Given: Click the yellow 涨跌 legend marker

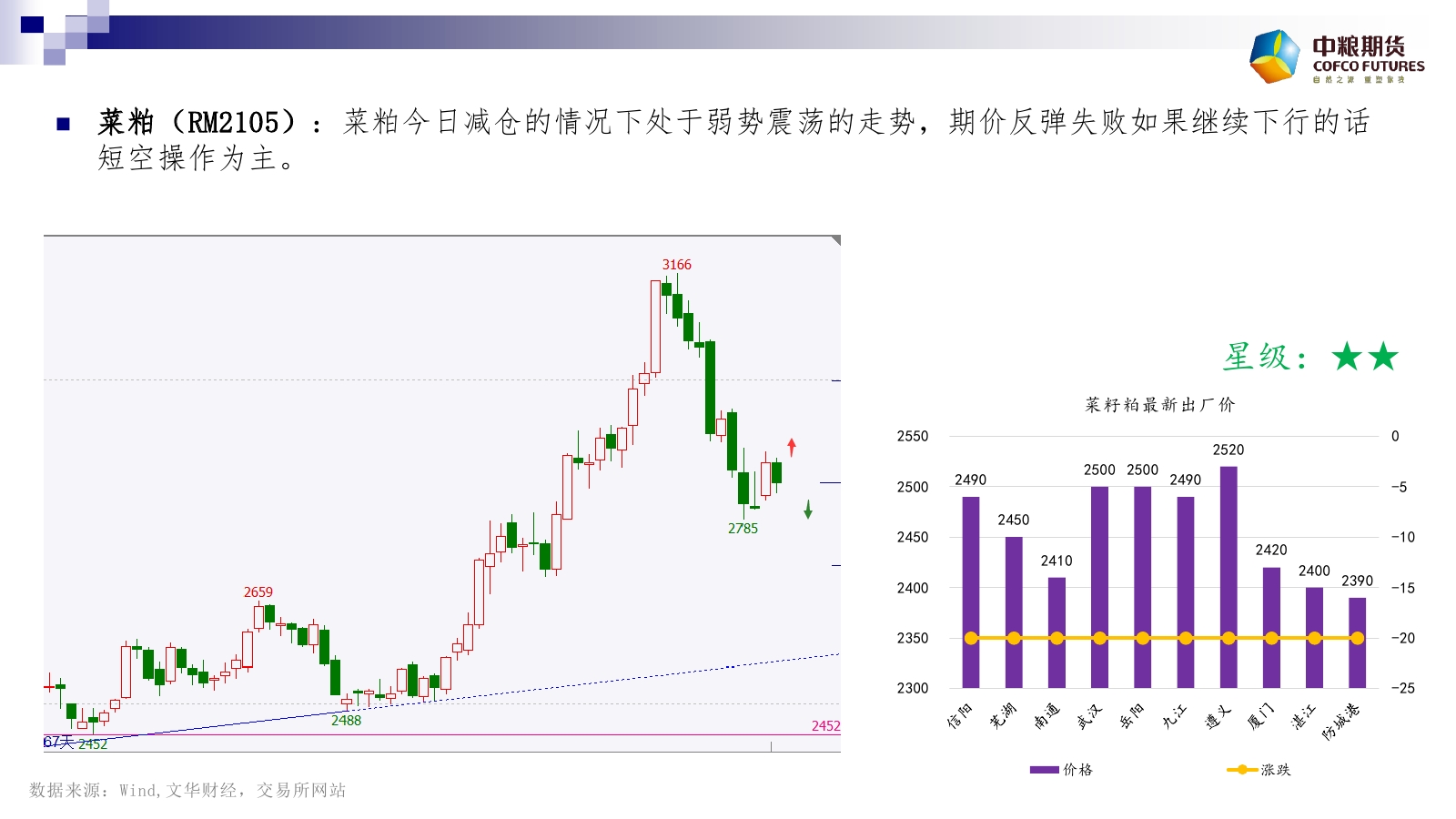Looking at the screenshot, I should pyautogui.click(x=1241, y=770).
